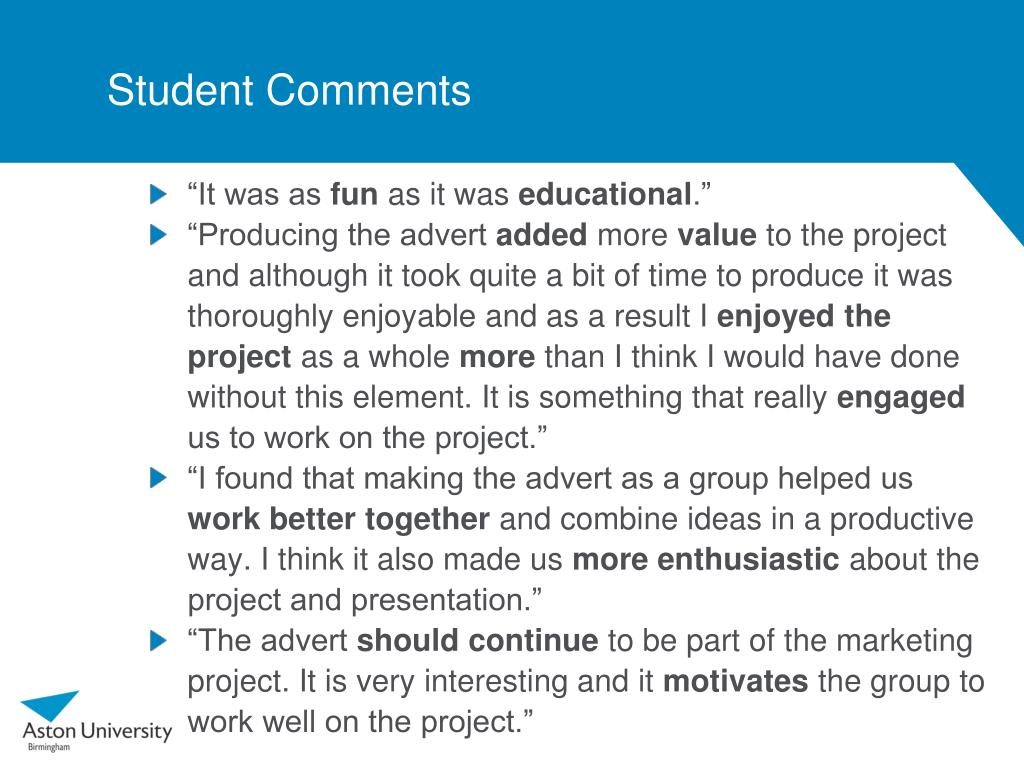The height and width of the screenshot is (768, 1024).
Task: Click the bold phrase more enthusiastic
Action: [x=705, y=560]
